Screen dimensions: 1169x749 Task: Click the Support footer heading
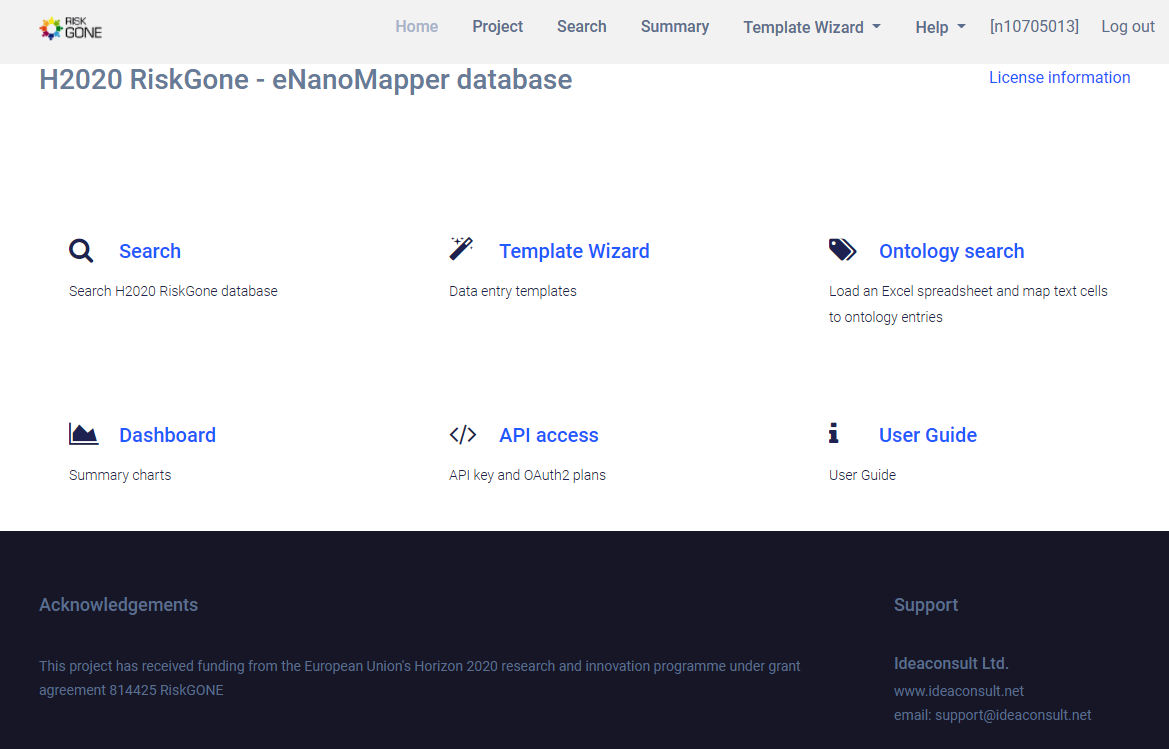[x=926, y=605]
